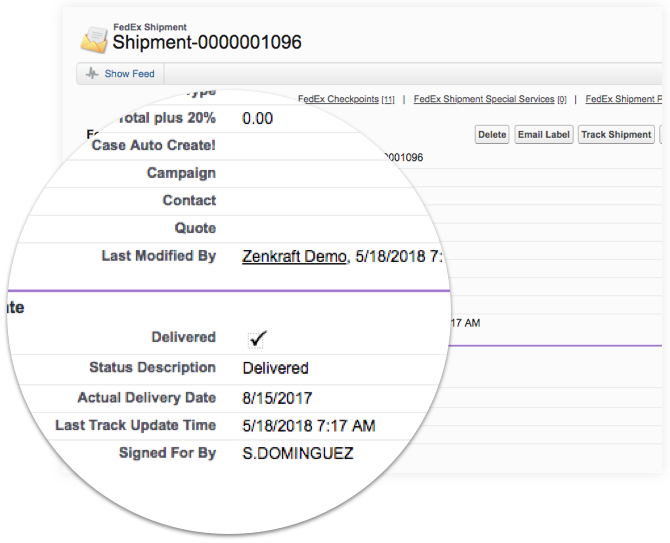Viewport: 670px width, 543px height.
Task: Click the Campaign field label
Action: 181,173
